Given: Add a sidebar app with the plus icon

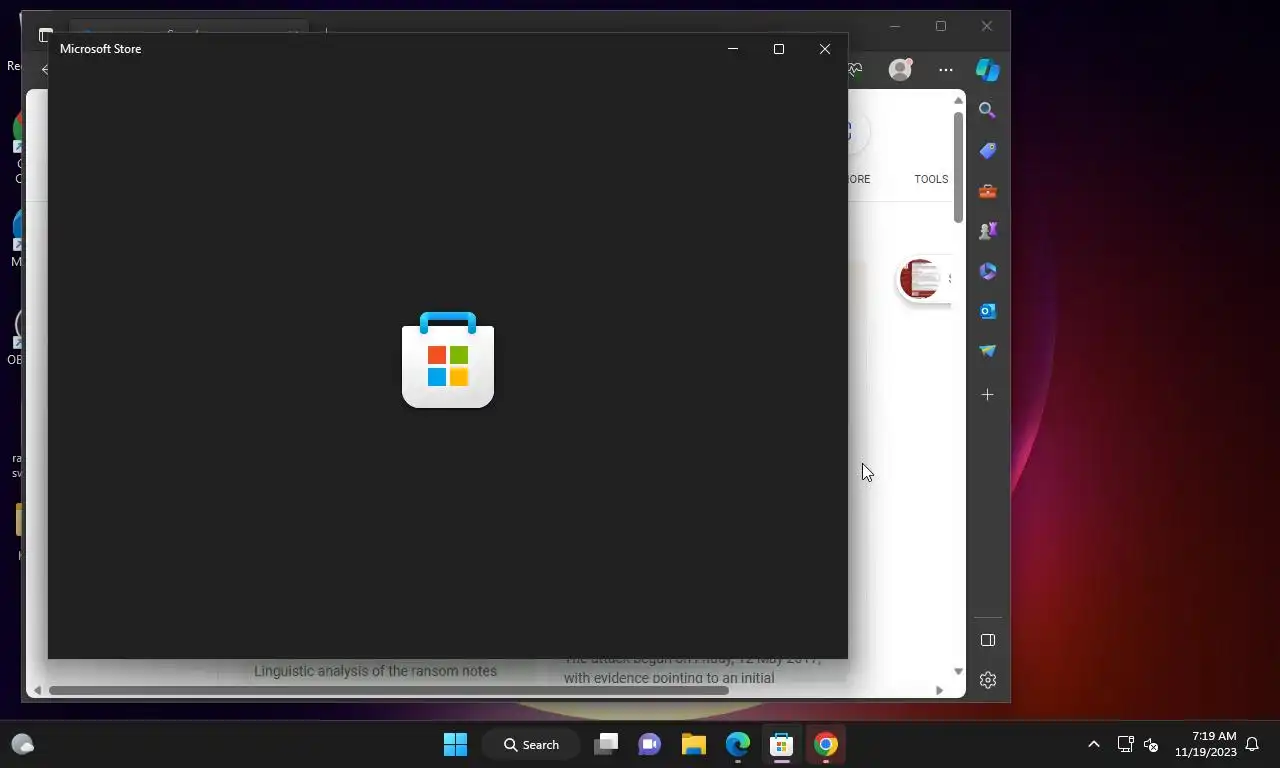Looking at the screenshot, I should (987, 395).
